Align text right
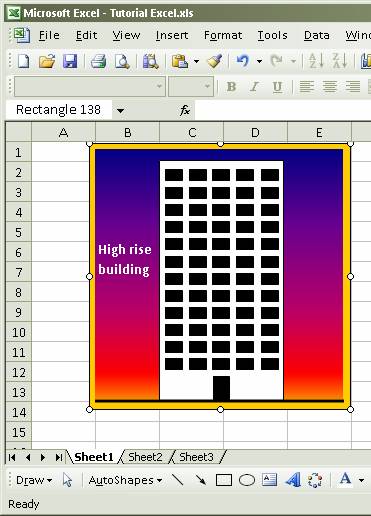 tap(353, 87)
